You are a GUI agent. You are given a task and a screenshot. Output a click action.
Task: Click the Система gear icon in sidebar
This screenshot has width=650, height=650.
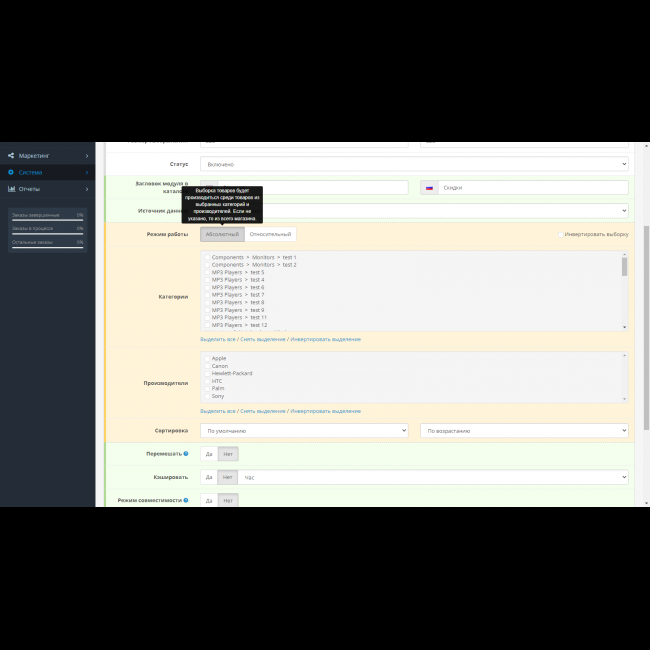coord(11,172)
